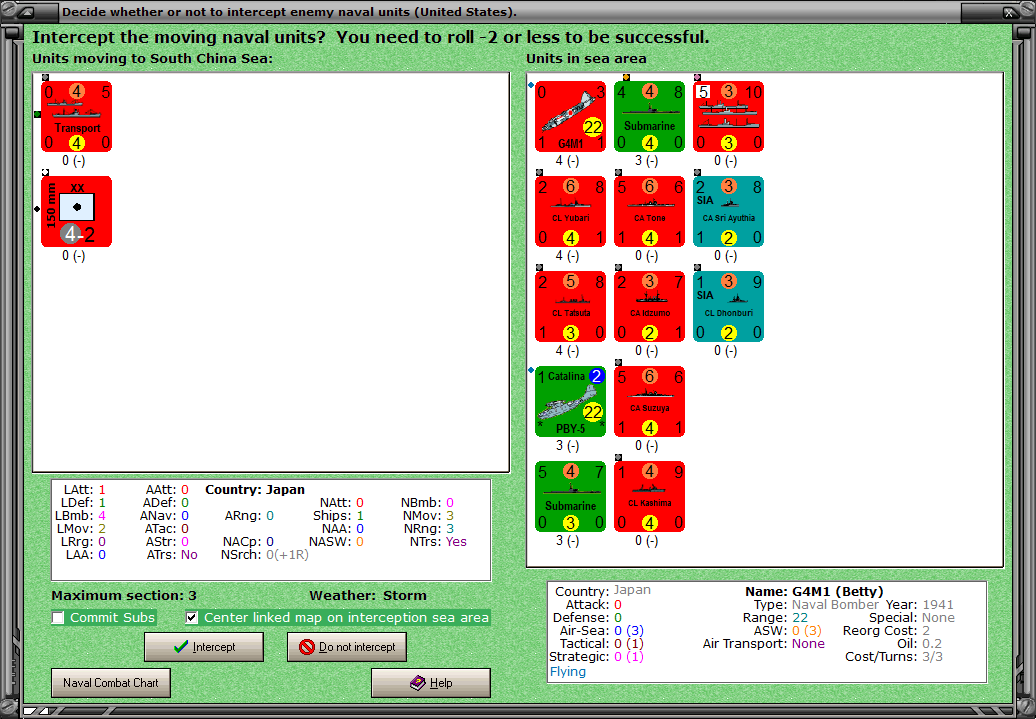
Task: Select the Catalina PBY-5 aircraft counter
Action: [570, 402]
